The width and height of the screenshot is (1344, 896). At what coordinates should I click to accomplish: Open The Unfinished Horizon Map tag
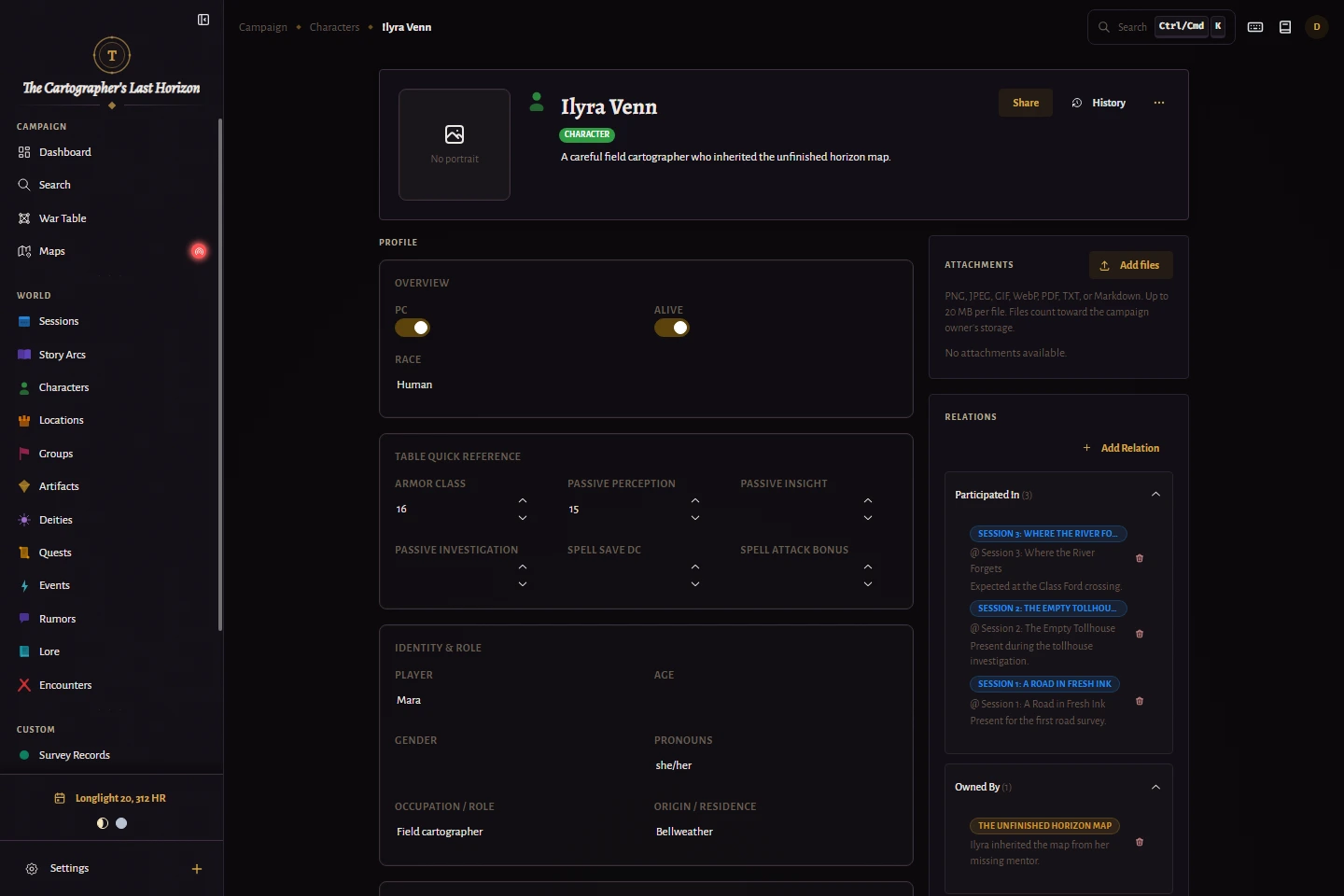tap(1044, 826)
